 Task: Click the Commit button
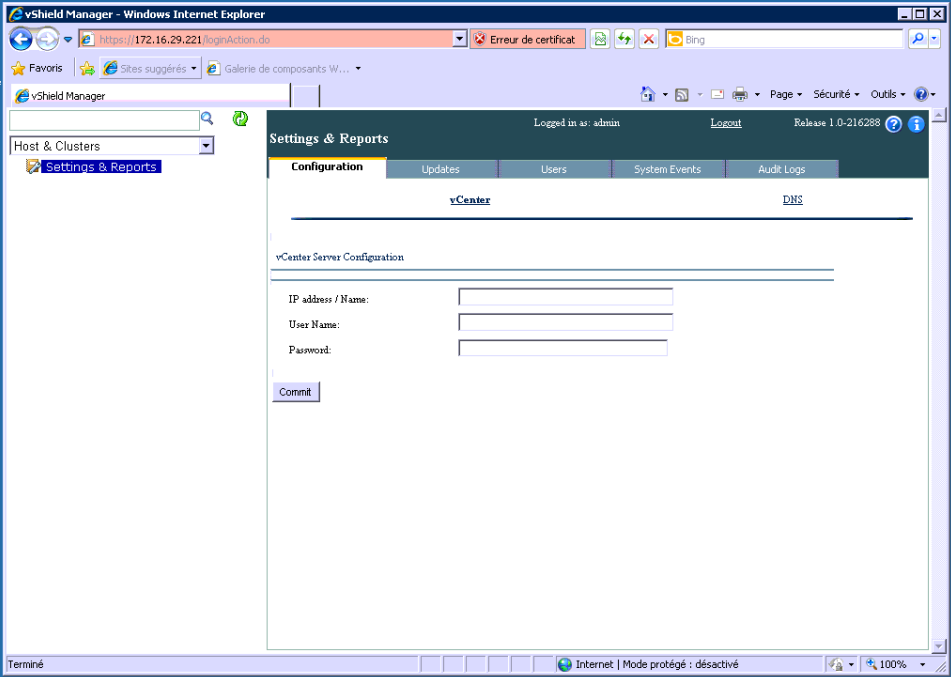coord(295,392)
